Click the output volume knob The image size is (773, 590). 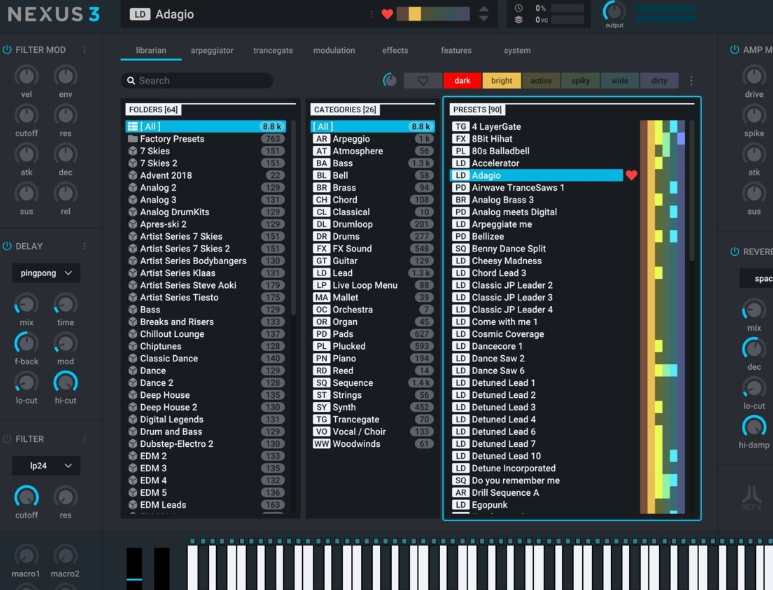[613, 12]
